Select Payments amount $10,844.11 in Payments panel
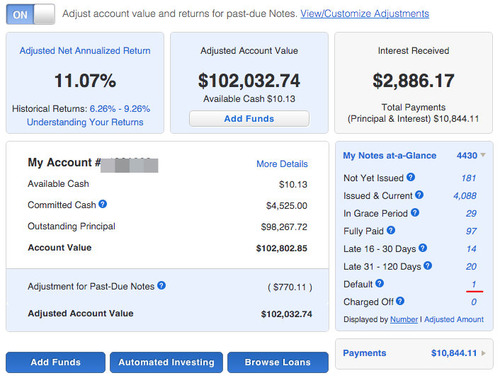This screenshot has width=500, height=378. pos(454,353)
